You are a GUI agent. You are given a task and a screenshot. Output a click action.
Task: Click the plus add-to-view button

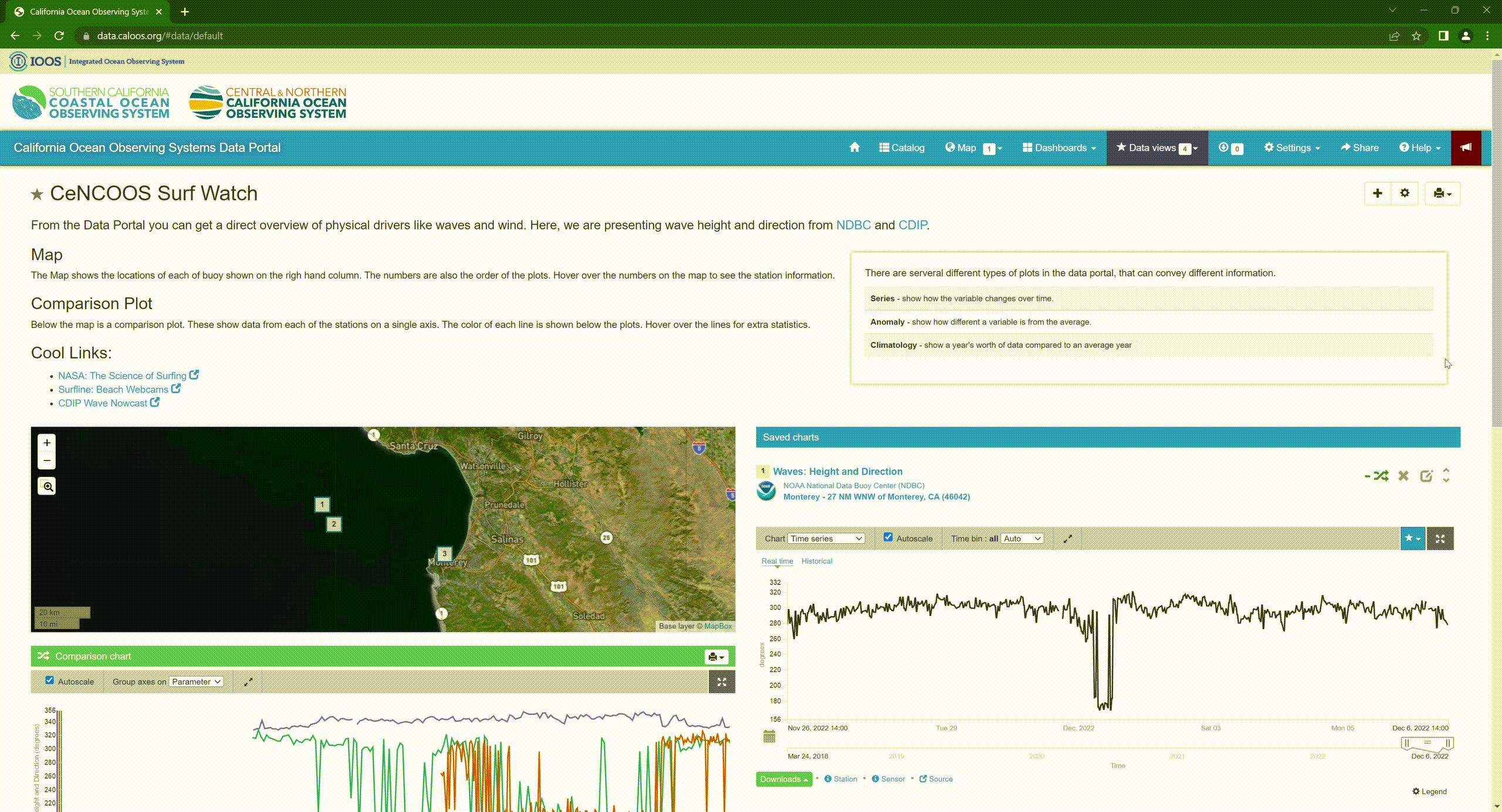coord(1378,194)
